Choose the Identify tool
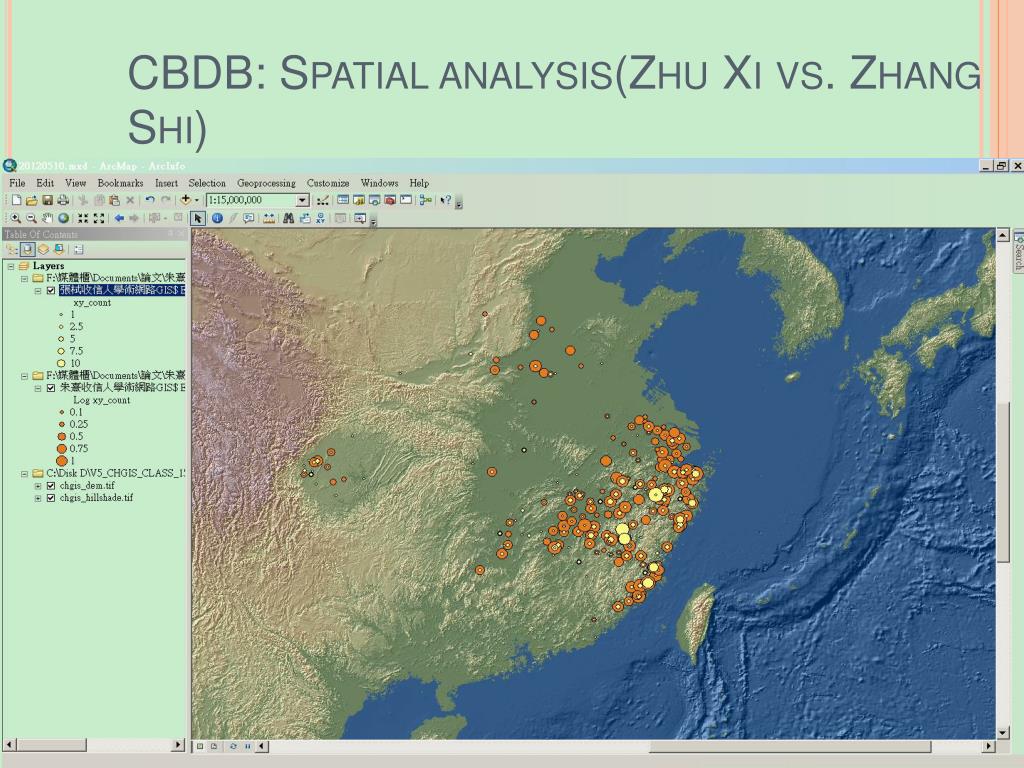The image size is (1024, 768). (x=217, y=218)
